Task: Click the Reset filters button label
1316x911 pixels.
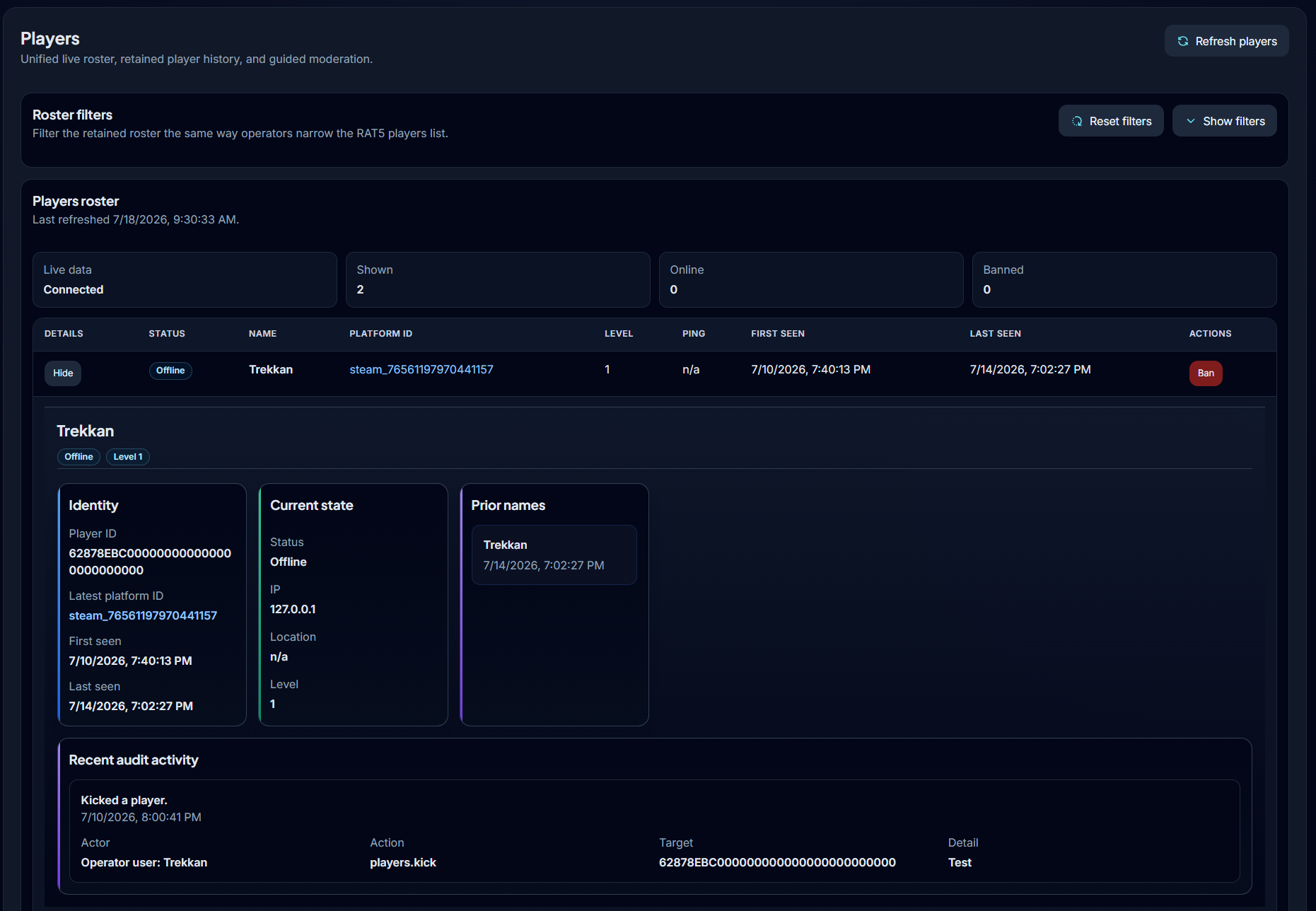Action: pos(1120,121)
